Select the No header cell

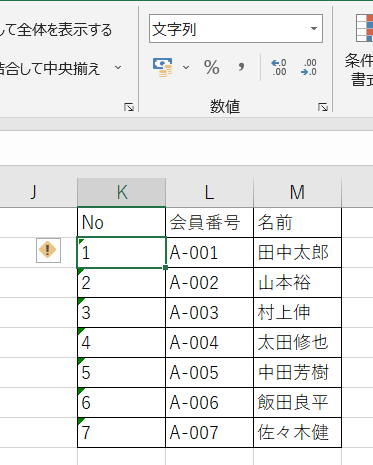coord(122,222)
